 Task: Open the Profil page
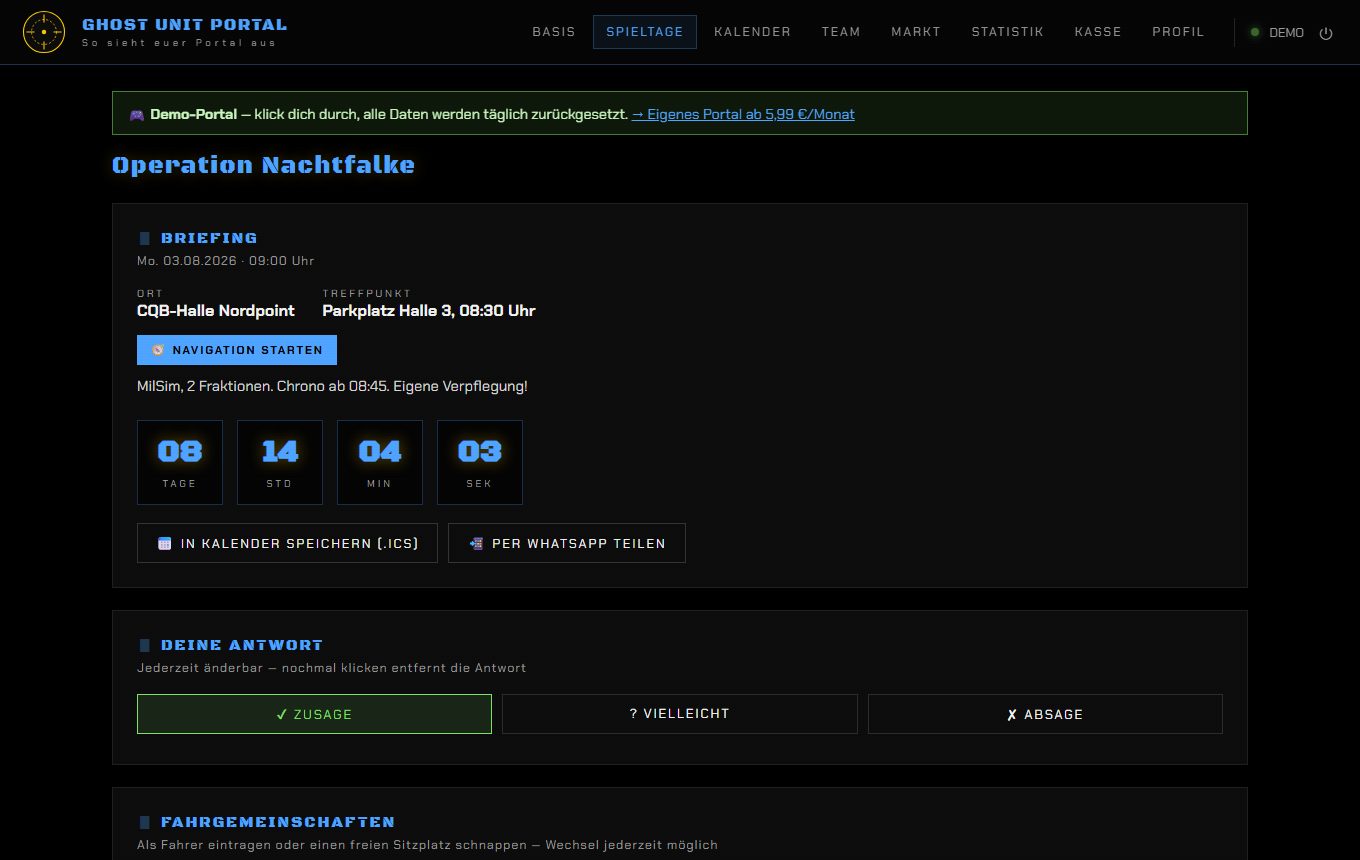(1178, 32)
